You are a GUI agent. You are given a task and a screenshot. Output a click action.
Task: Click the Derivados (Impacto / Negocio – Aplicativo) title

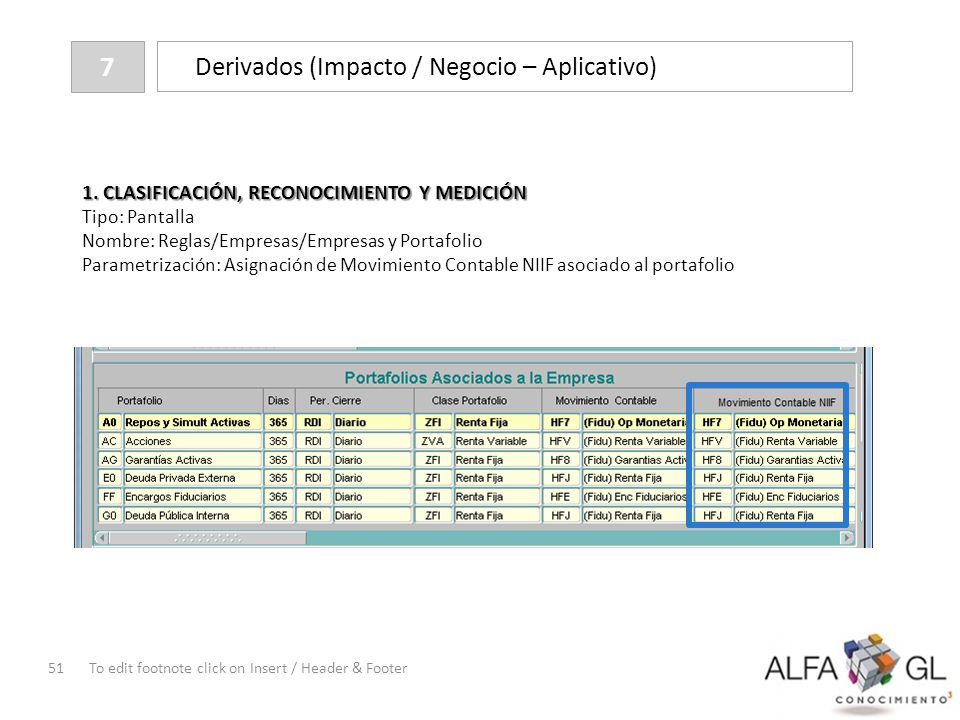[x=426, y=67]
